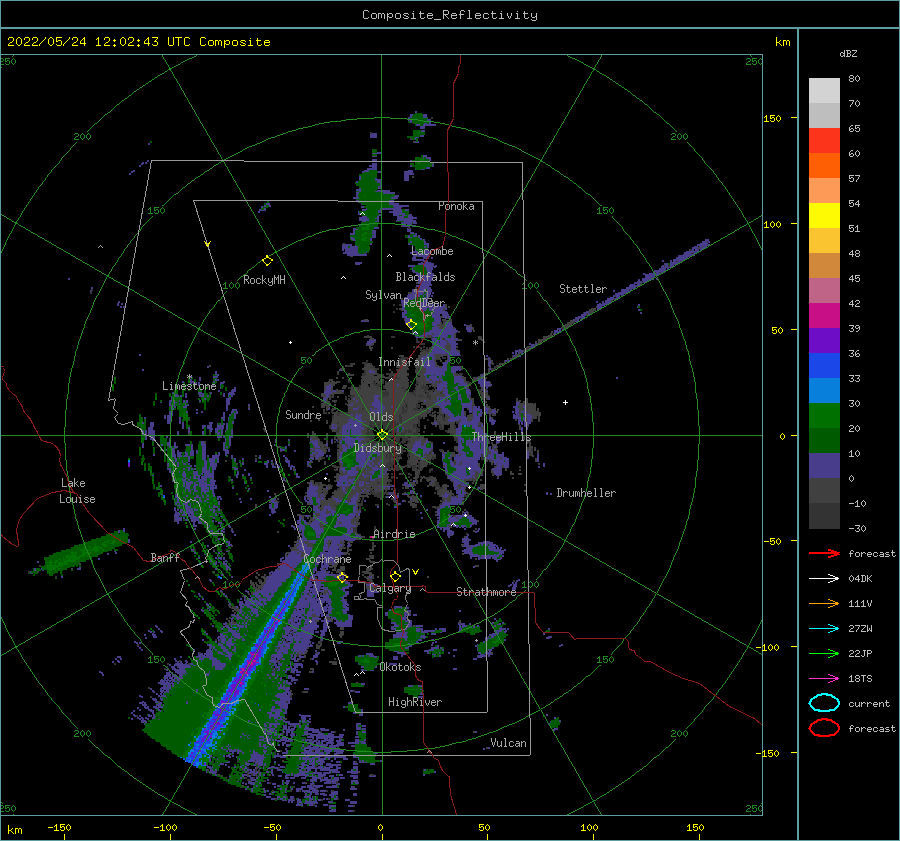Select the Calgary city label
This screenshot has height=841, width=900.
390,588
